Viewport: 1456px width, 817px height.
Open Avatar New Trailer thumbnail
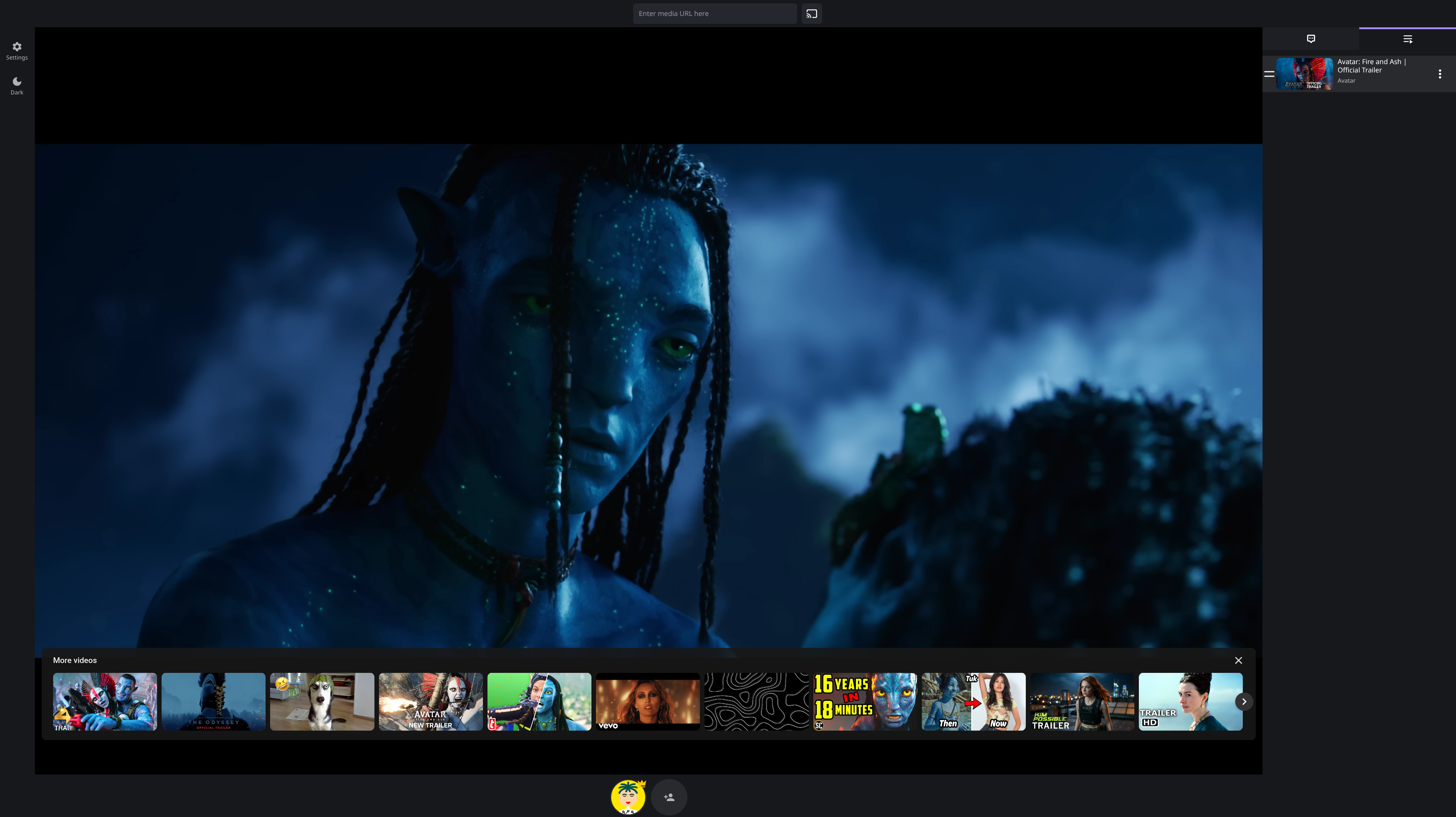coord(430,701)
